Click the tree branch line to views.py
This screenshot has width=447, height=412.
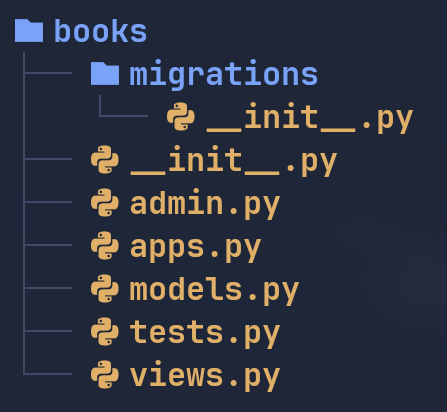click(48, 374)
